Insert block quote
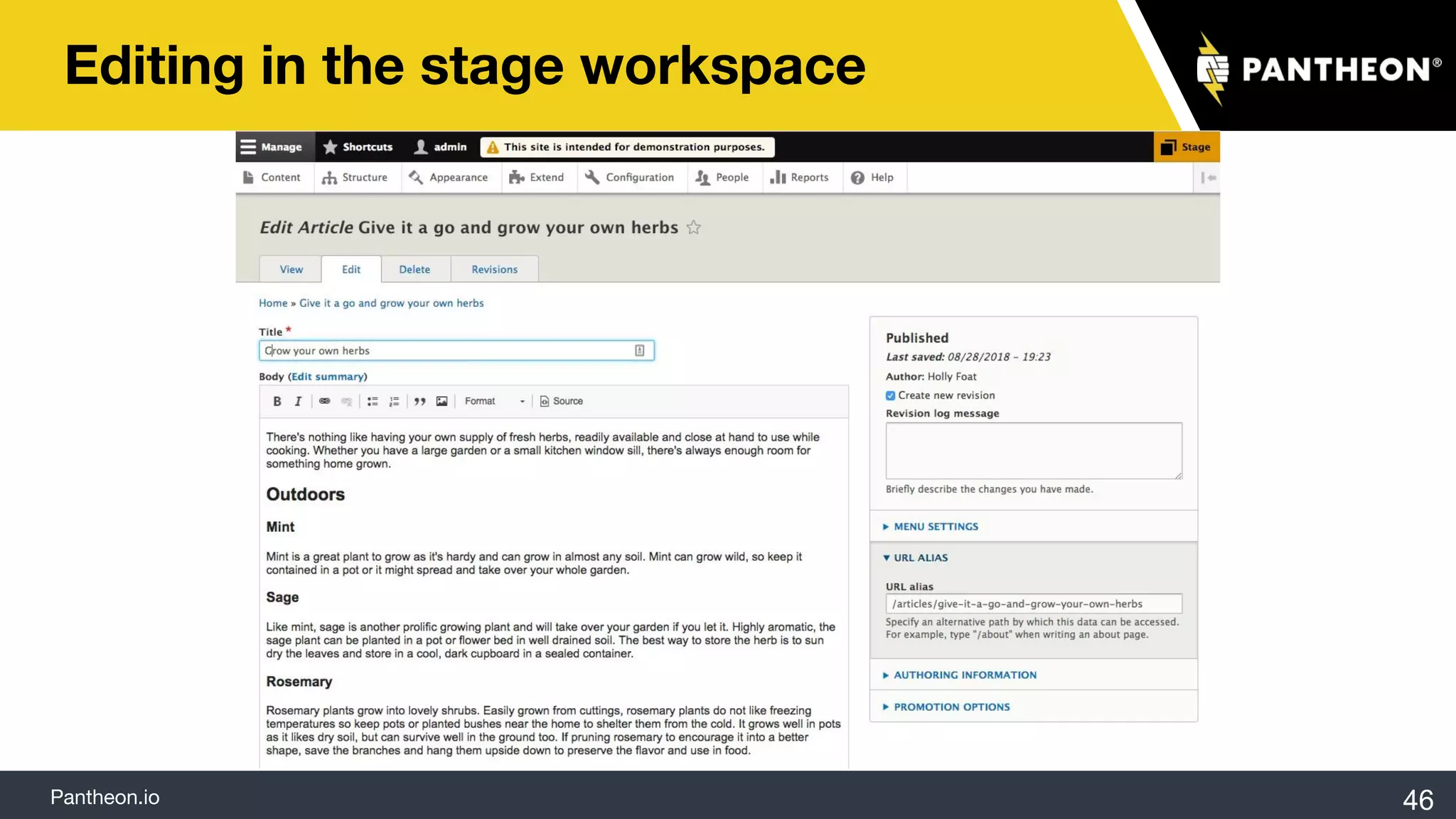 point(420,401)
